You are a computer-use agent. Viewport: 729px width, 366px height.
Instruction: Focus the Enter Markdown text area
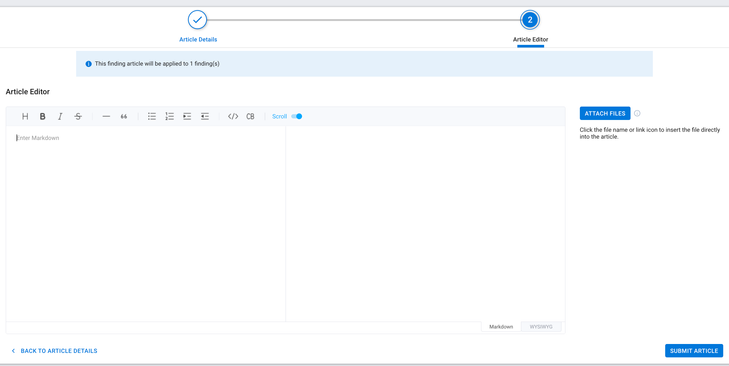146,224
